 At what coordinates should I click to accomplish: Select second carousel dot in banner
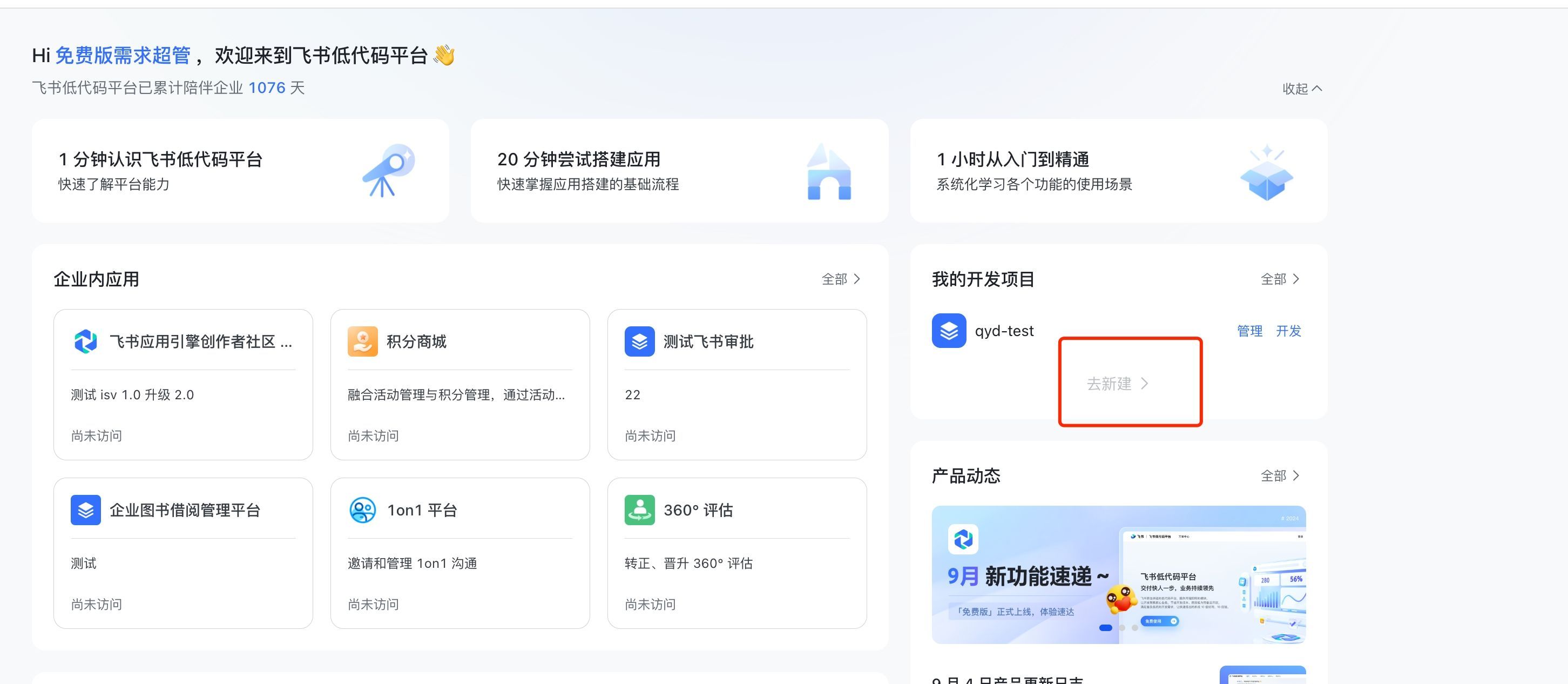pyautogui.click(x=1122, y=627)
